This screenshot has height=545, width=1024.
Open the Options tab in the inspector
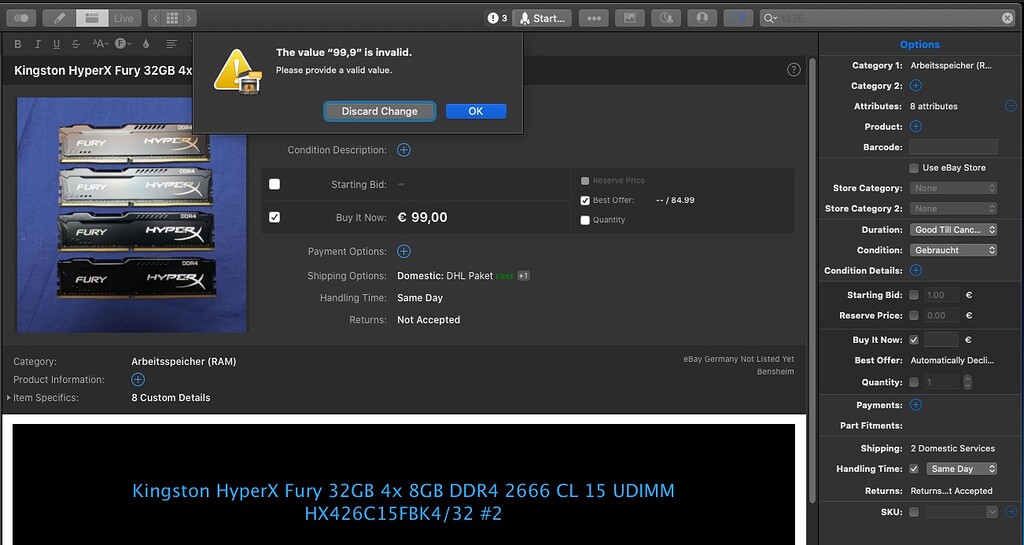tap(920, 44)
